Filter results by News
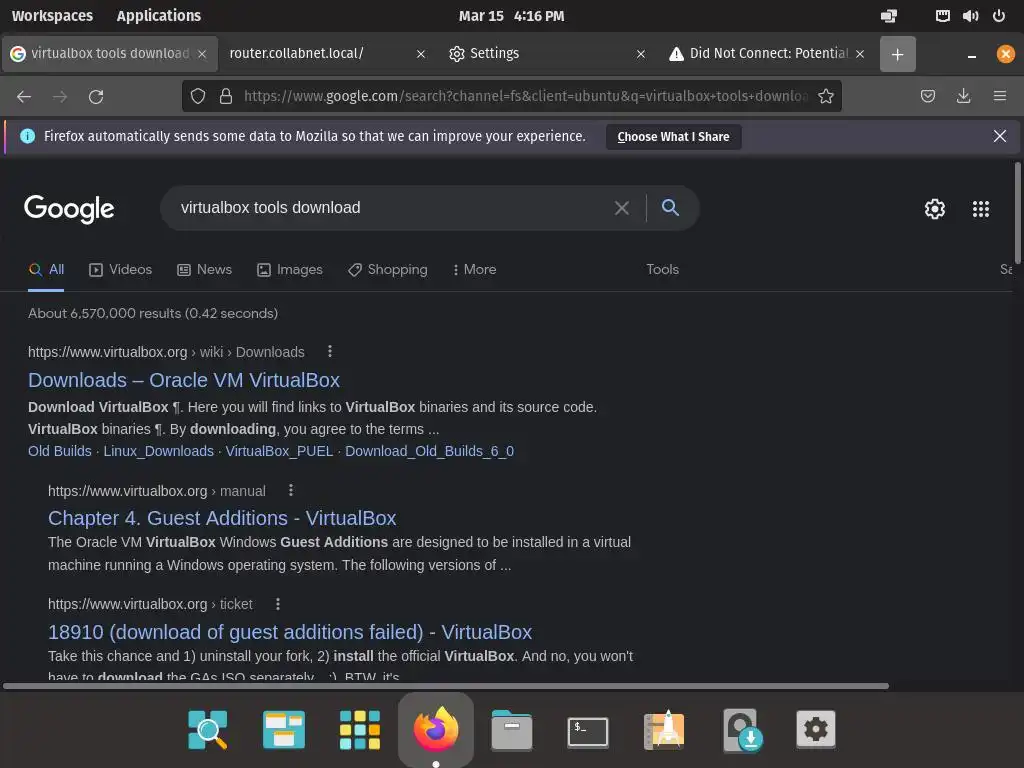 point(204,270)
